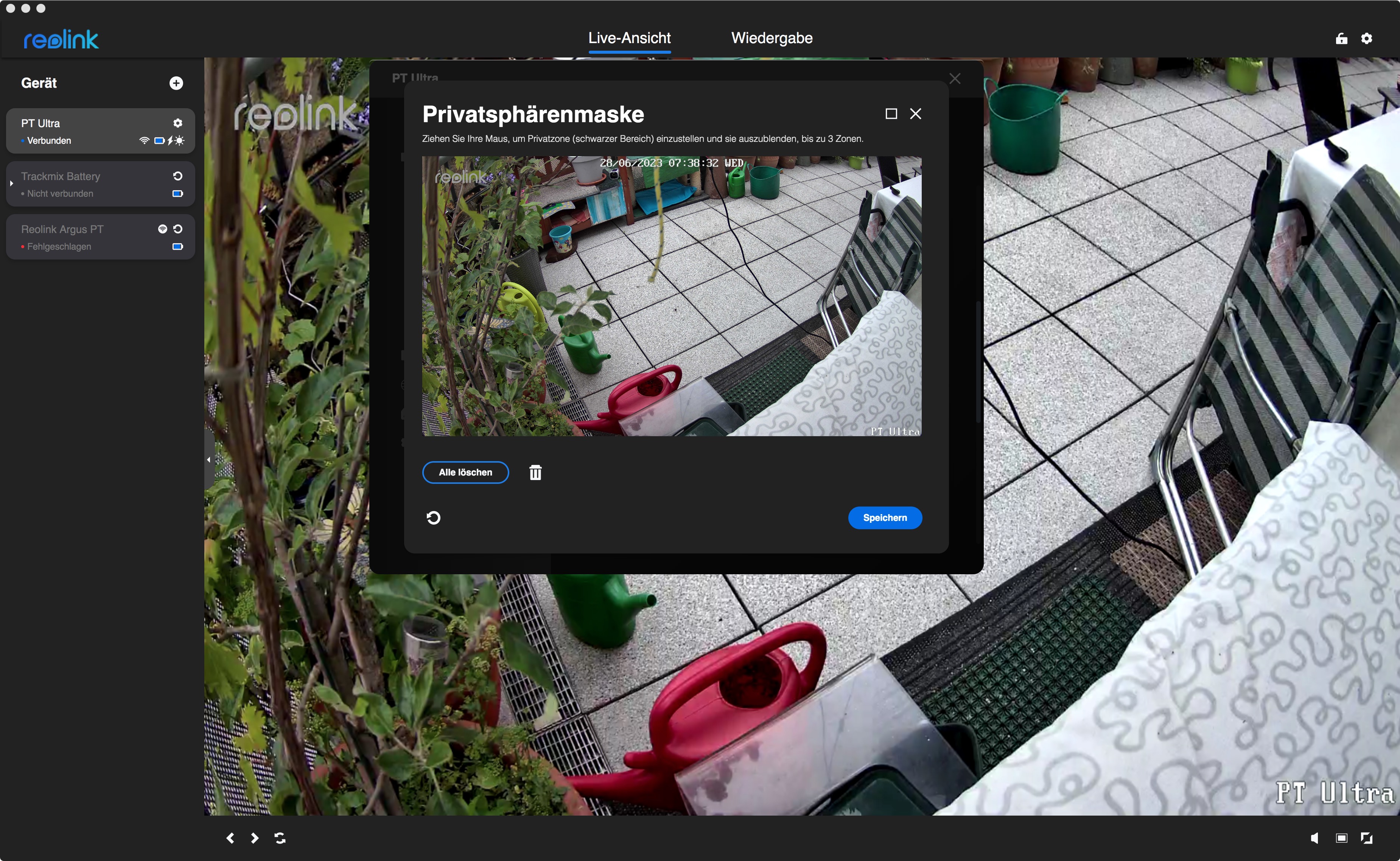Click the reset arrow icon above the Speichern button

pyautogui.click(x=434, y=518)
